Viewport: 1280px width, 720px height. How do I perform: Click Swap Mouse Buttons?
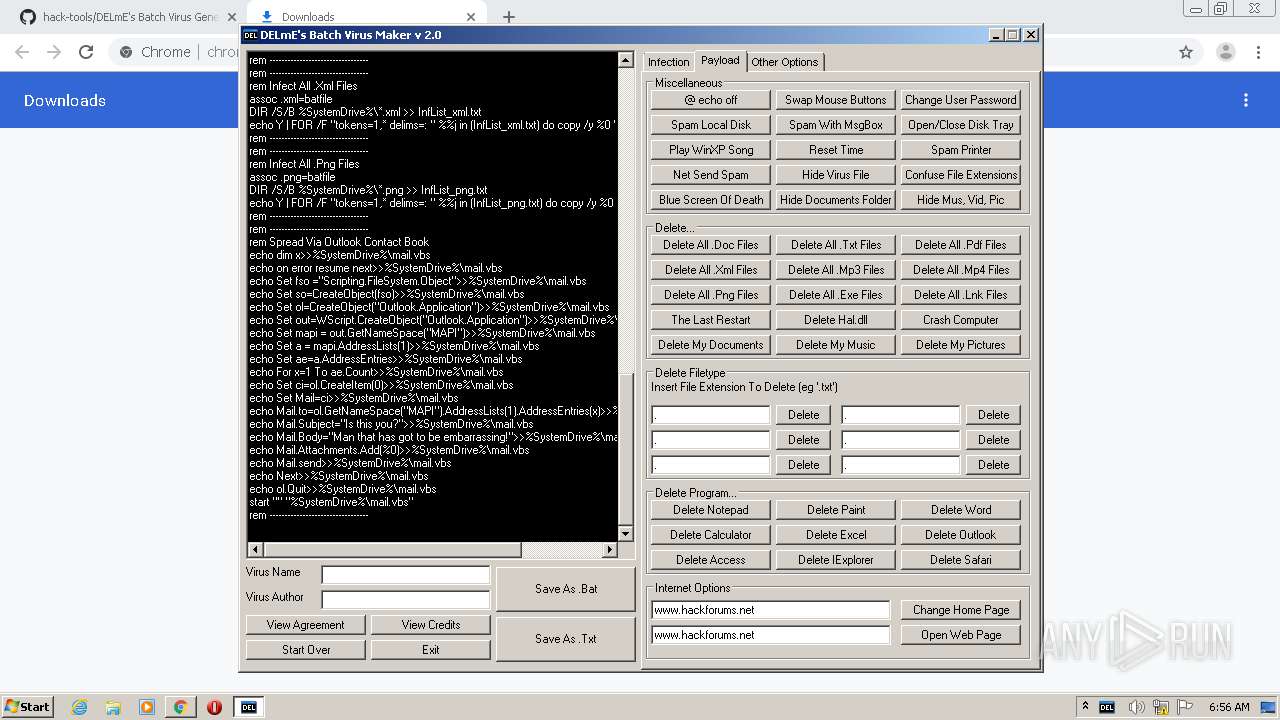(x=836, y=100)
